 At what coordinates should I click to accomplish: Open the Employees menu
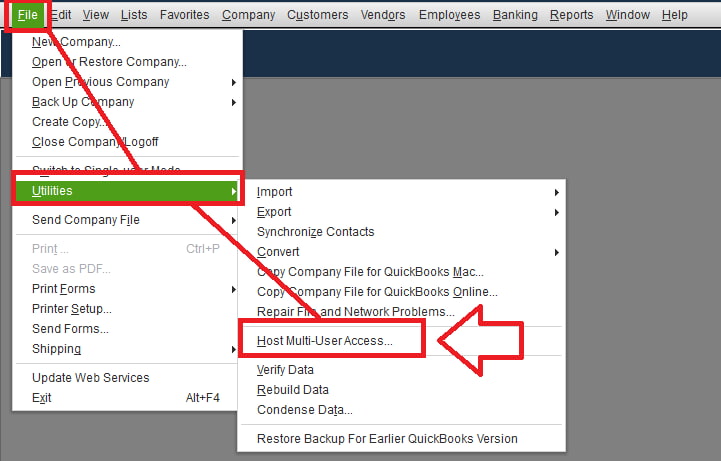tap(449, 15)
